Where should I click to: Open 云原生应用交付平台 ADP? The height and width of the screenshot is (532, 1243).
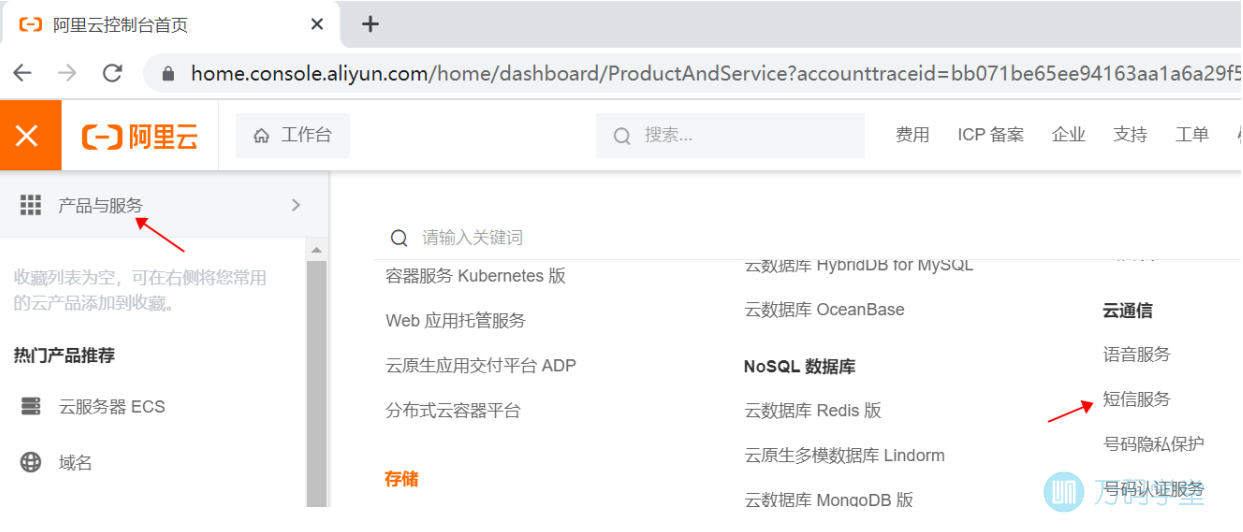481,366
